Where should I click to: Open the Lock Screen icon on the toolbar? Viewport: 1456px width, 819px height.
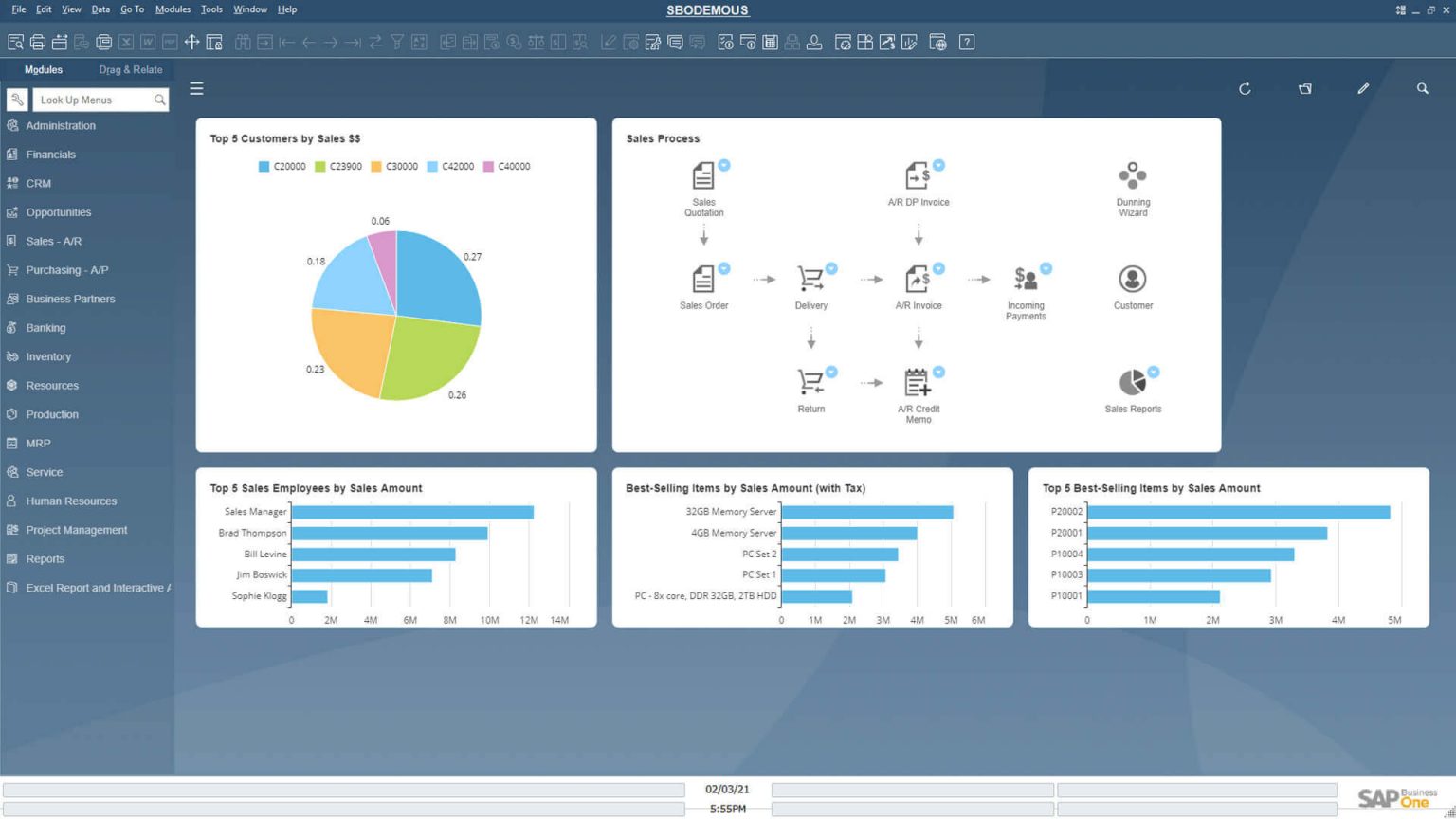pos(214,42)
